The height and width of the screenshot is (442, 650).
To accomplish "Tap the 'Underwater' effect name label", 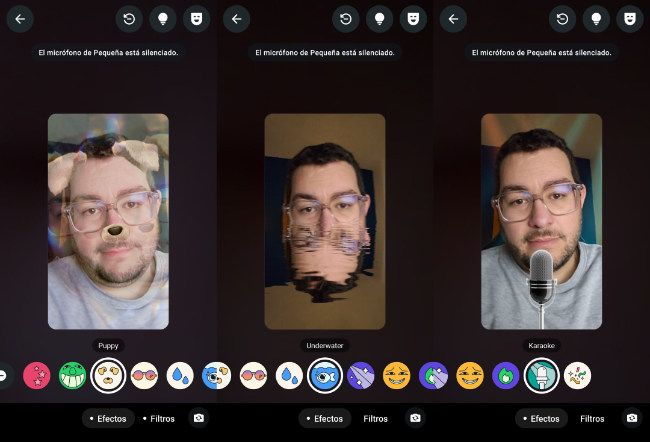I will tap(325, 345).
